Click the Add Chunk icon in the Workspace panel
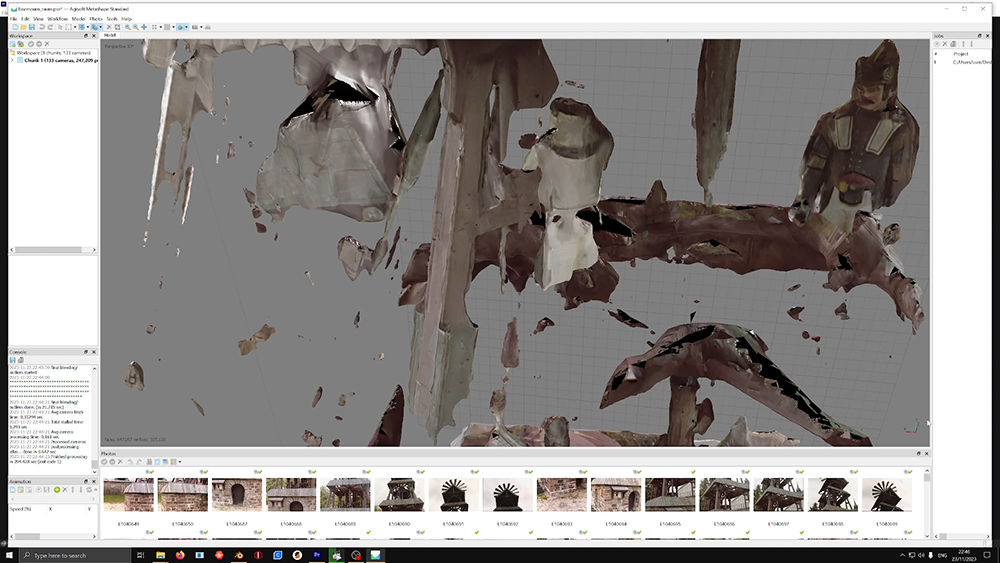1000x563 pixels. click(x=14, y=44)
